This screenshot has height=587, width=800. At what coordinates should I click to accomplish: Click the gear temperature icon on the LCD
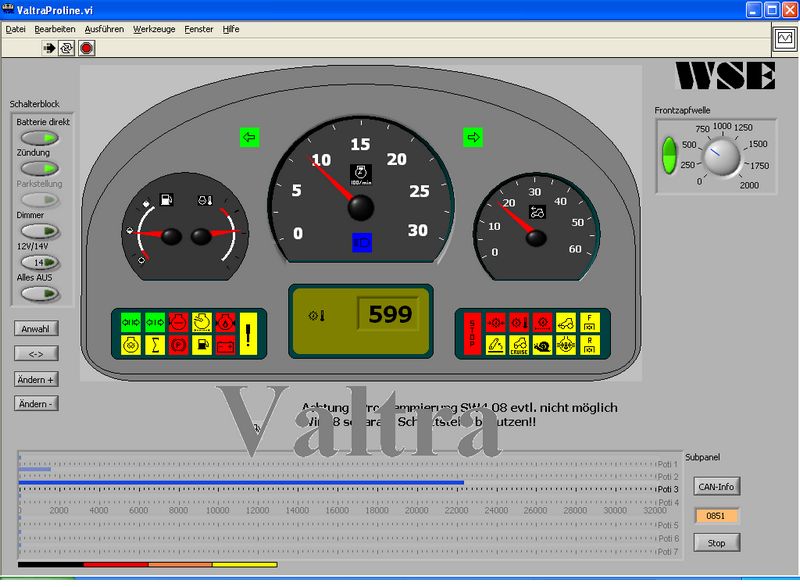coord(317,316)
